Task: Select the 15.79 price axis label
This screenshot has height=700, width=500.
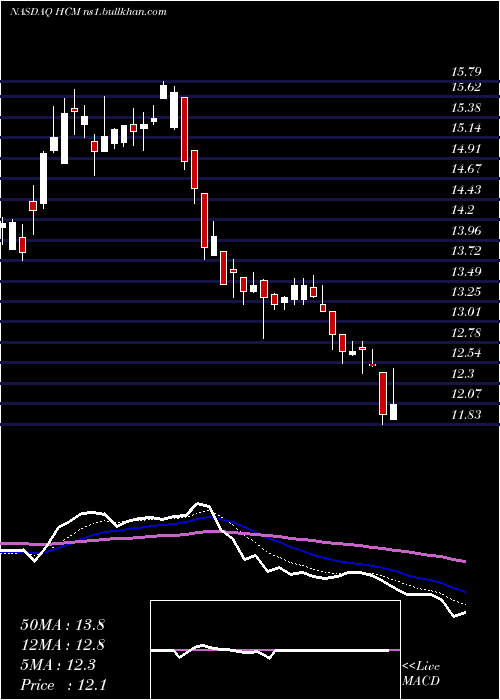Action: pos(466,72)
